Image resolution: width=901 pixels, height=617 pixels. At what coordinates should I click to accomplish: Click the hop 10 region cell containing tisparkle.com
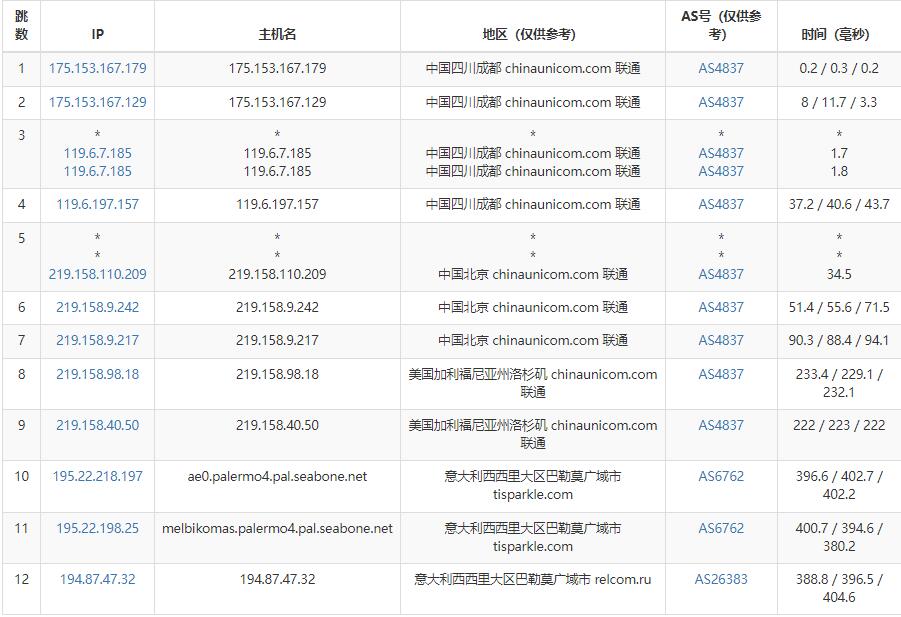pyautogui.click(x=533, y=485)
